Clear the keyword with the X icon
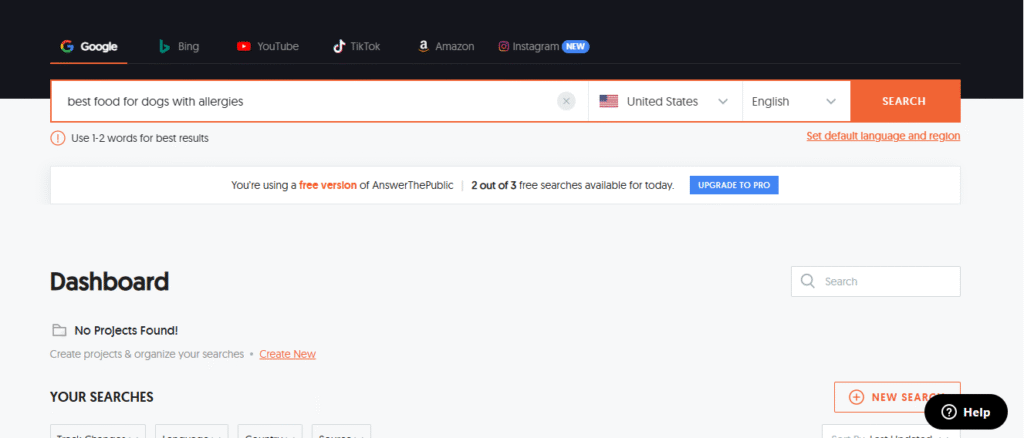1024x438 pixels. (566, 101)
